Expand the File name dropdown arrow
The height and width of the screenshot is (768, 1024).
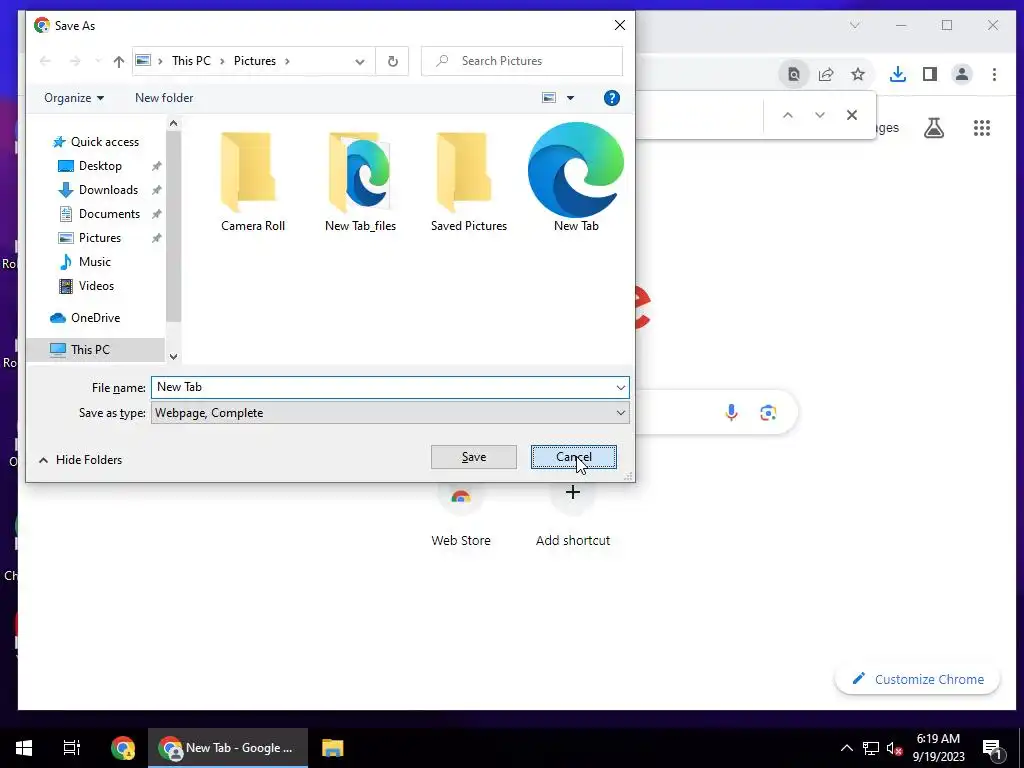click(x=620, y=387)
